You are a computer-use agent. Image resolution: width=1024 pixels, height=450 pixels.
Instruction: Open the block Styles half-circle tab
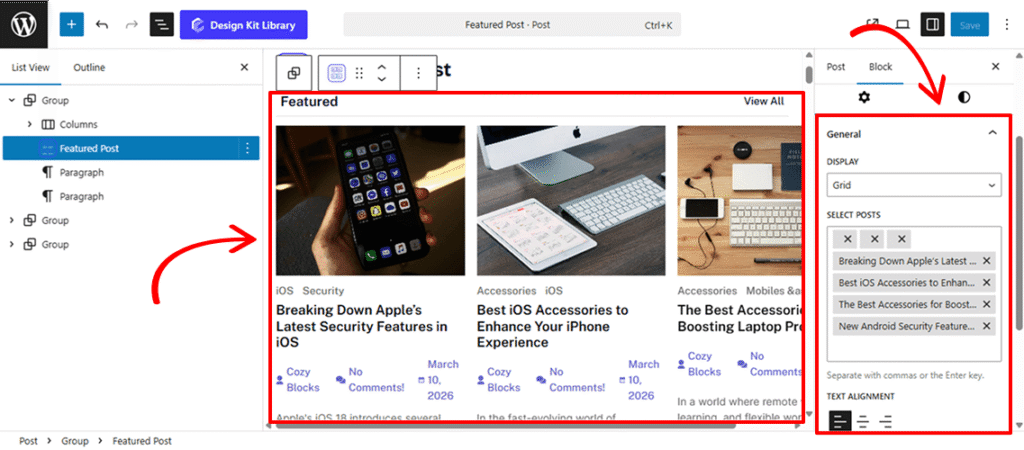click(963, 97)
